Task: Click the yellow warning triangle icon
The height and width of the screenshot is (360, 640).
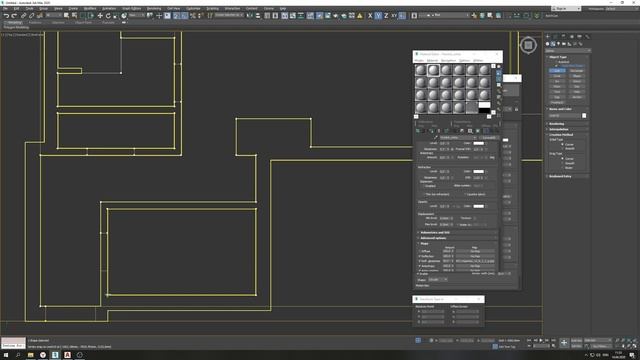Action: tap(360, 16)
